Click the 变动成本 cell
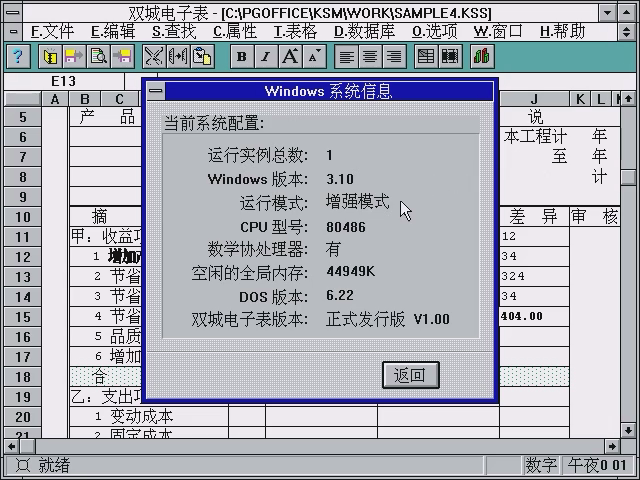The image size is (640, 480). point(149,416)
